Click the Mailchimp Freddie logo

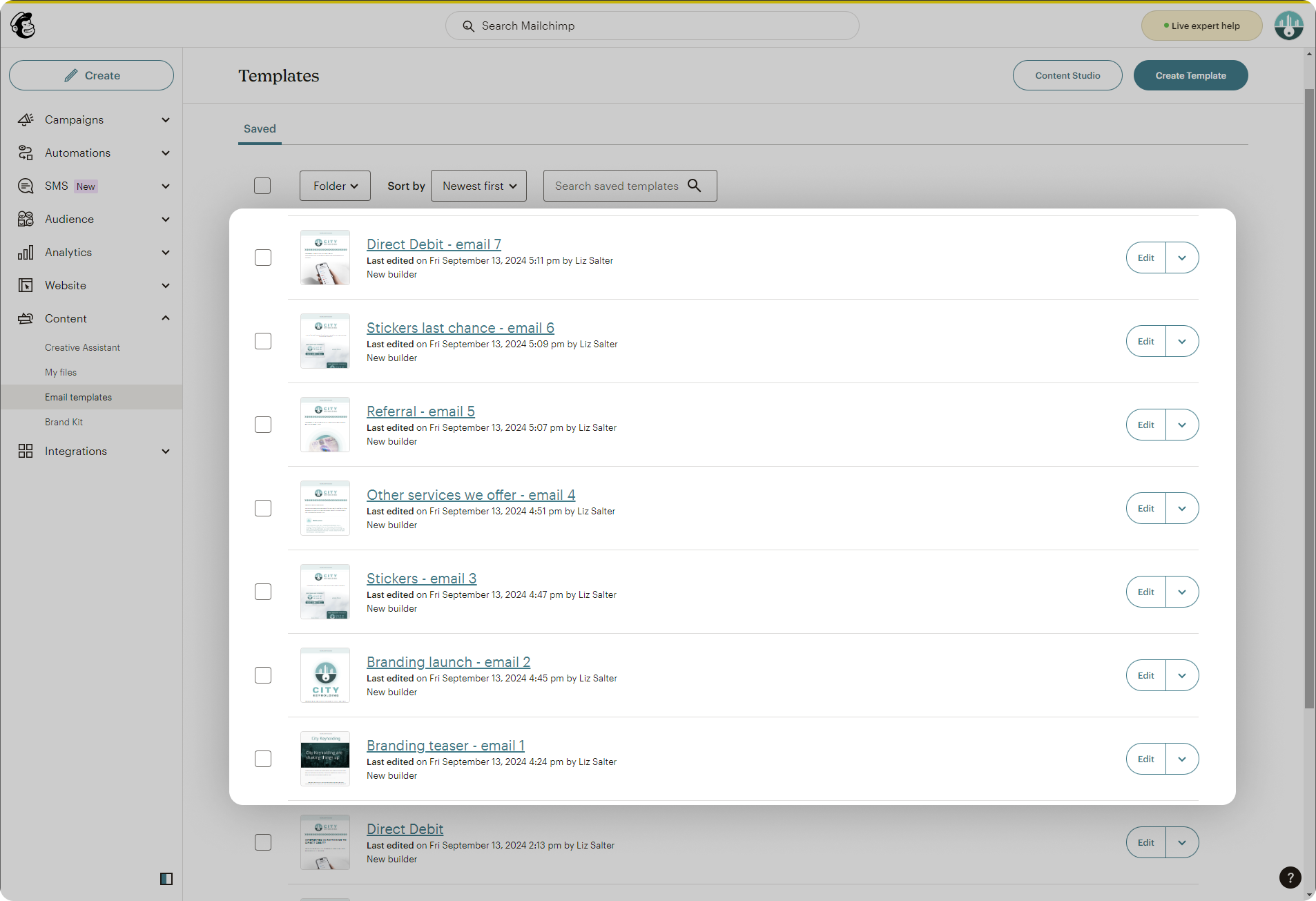tap(22, 25)
